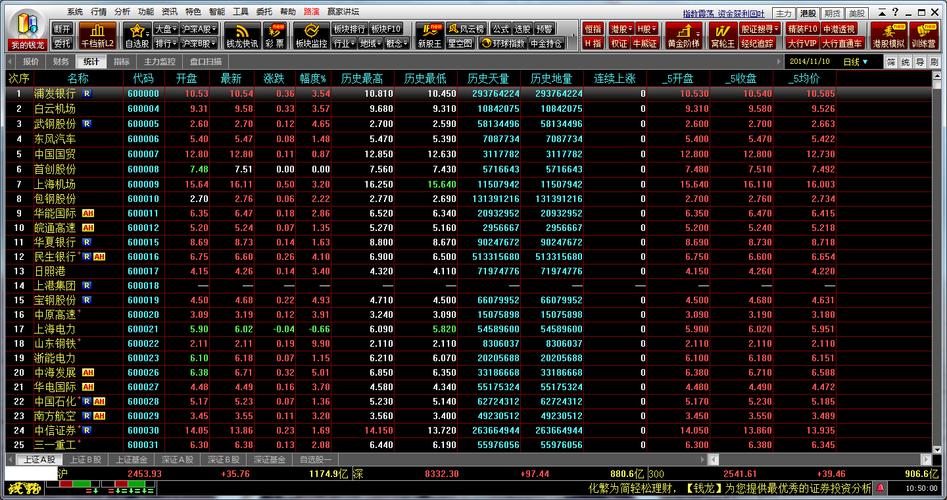The image size is (947, 500).
Task: Switch market mode to 期货
Action: tap(832, 12)
